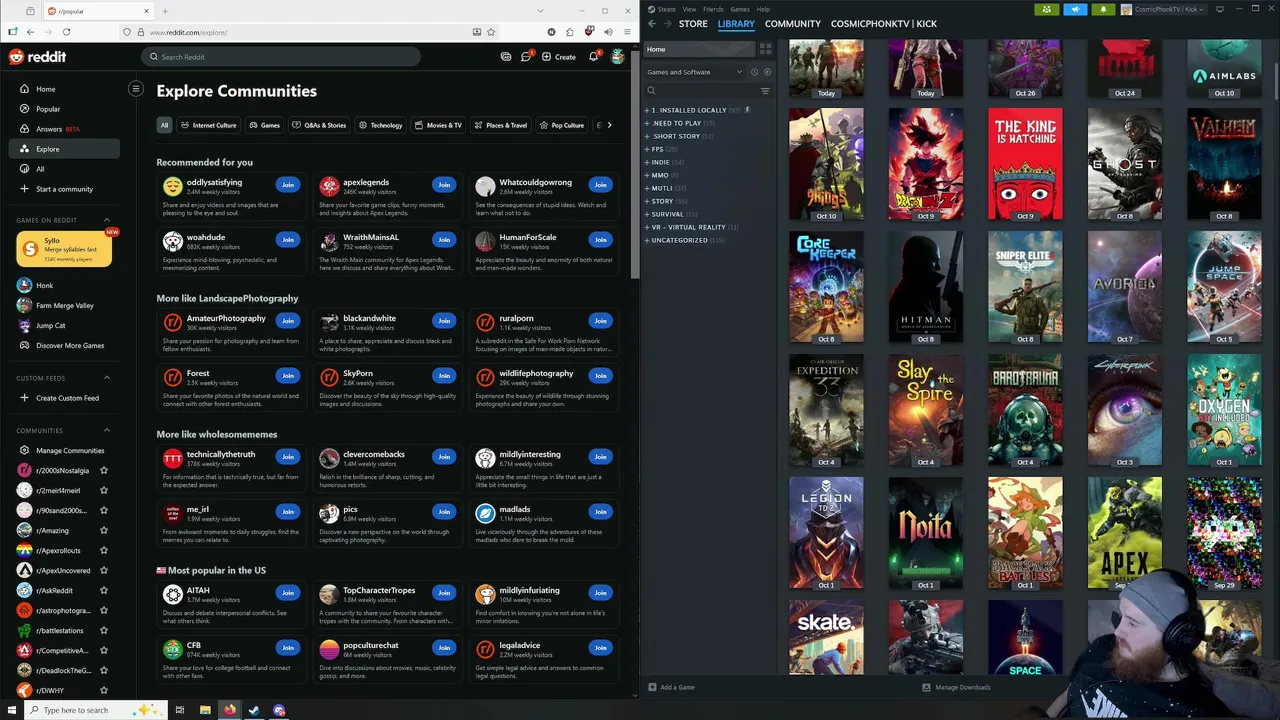
Task: Open Steam Community tab
Action: click(x=793, y=24)
